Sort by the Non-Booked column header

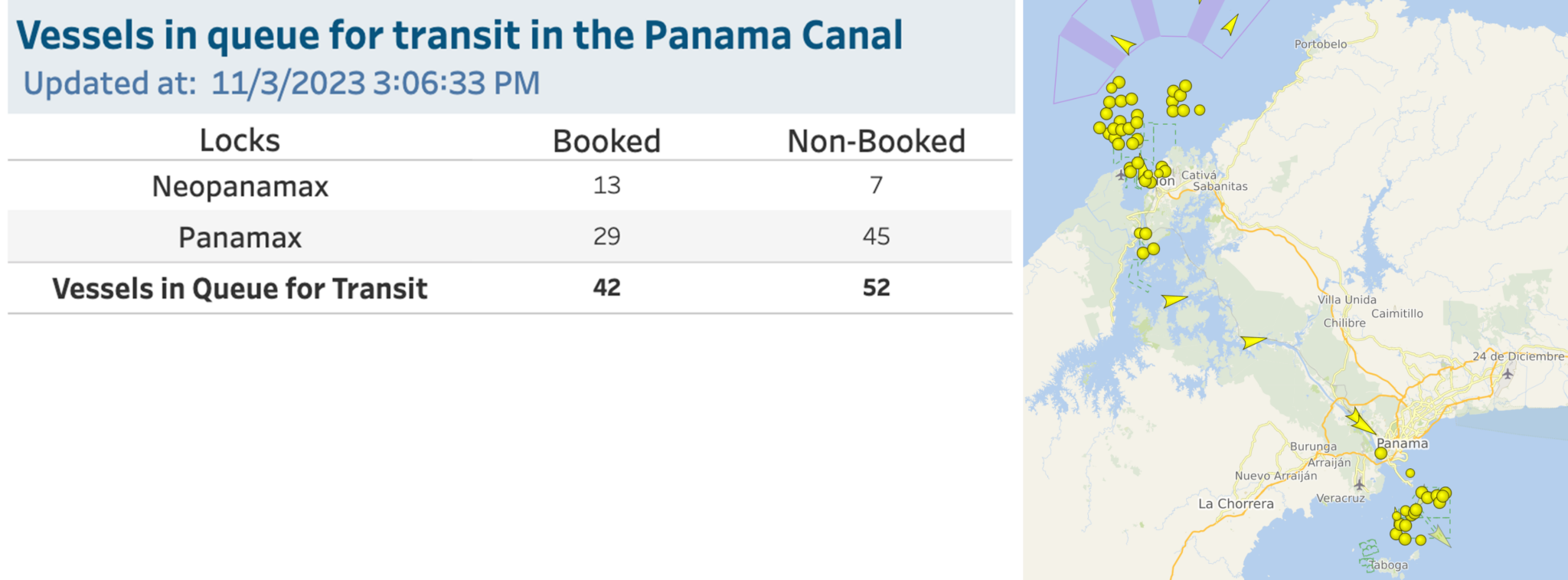tap(876, 141)
